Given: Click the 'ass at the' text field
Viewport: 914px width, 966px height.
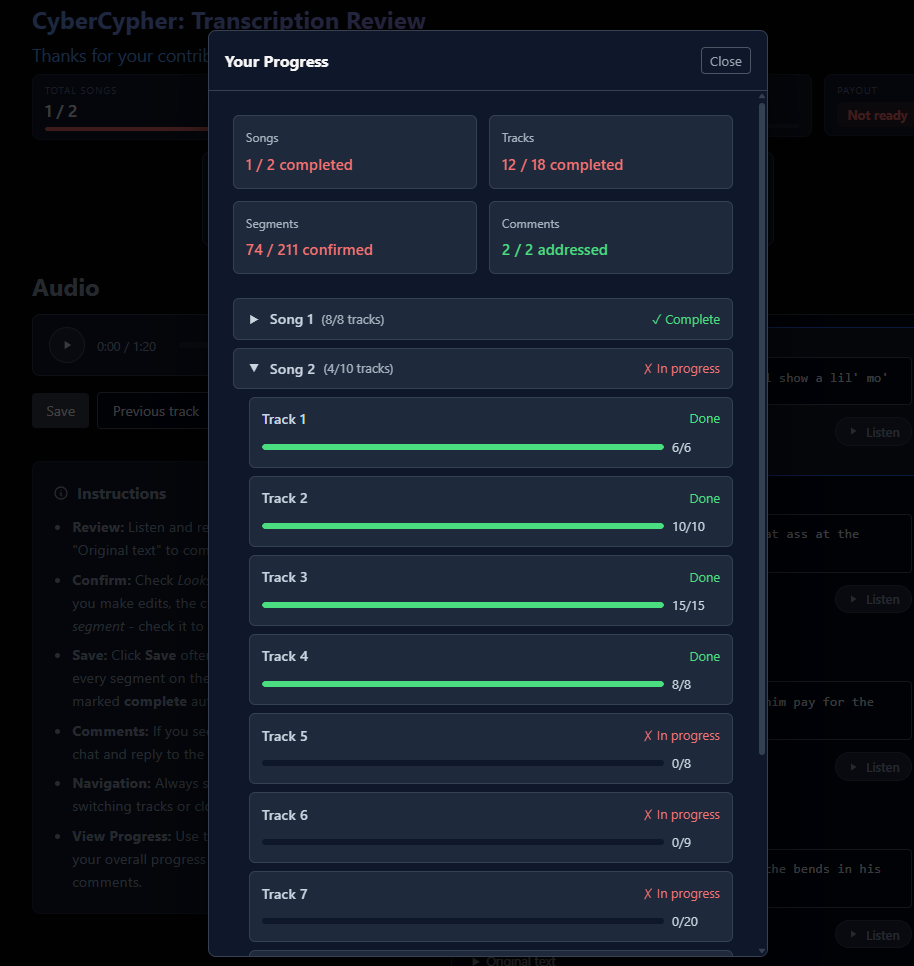Looking at the screenshot, I should point(839,543).
